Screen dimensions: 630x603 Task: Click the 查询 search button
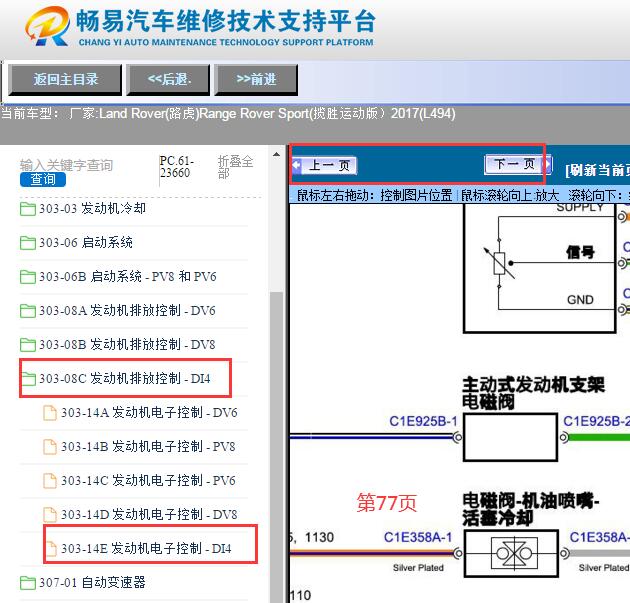43,180
